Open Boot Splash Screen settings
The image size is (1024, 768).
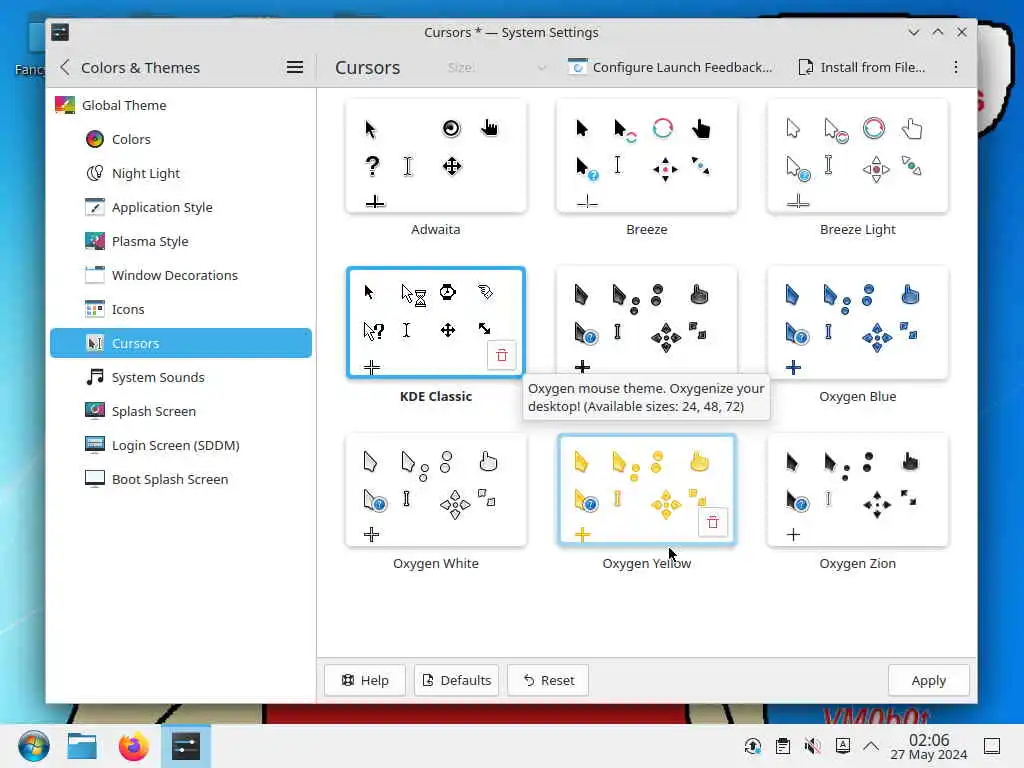(x=181, y=479)
